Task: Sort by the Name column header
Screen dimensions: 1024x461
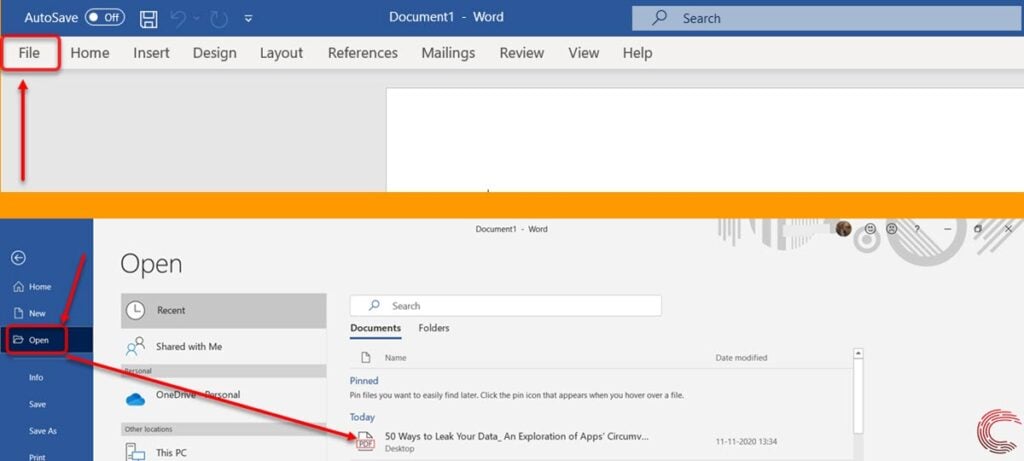Action: pos(395,358)
